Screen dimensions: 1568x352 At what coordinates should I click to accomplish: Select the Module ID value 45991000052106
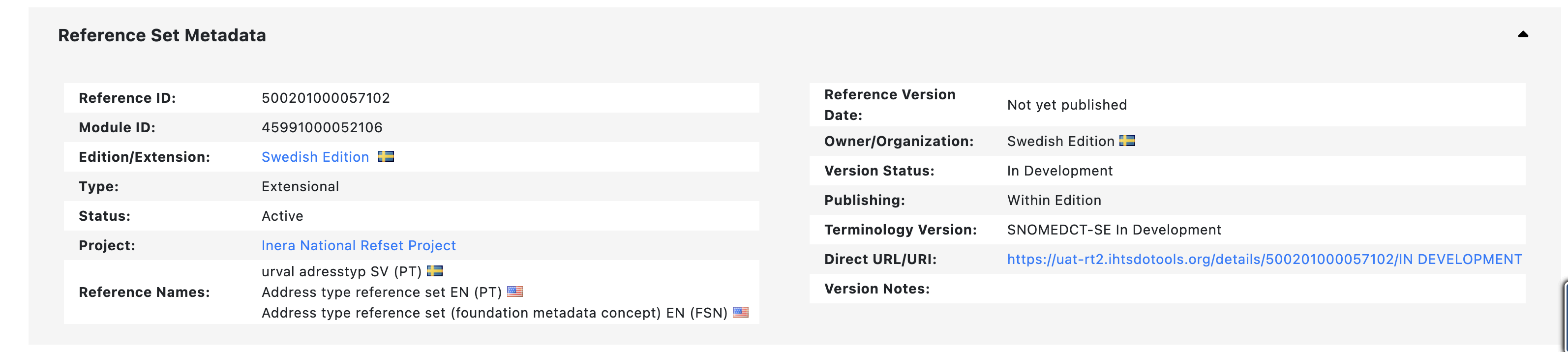322,128
